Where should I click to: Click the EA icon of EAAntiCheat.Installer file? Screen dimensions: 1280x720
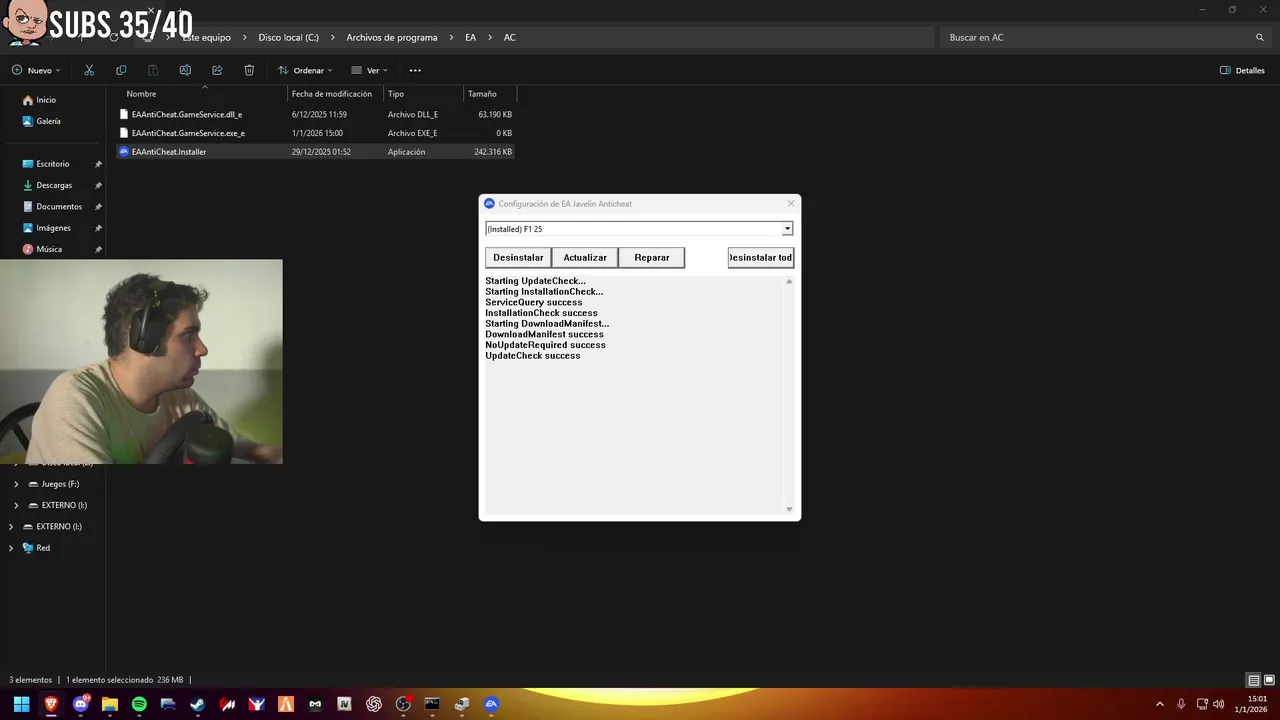point(124,152)
